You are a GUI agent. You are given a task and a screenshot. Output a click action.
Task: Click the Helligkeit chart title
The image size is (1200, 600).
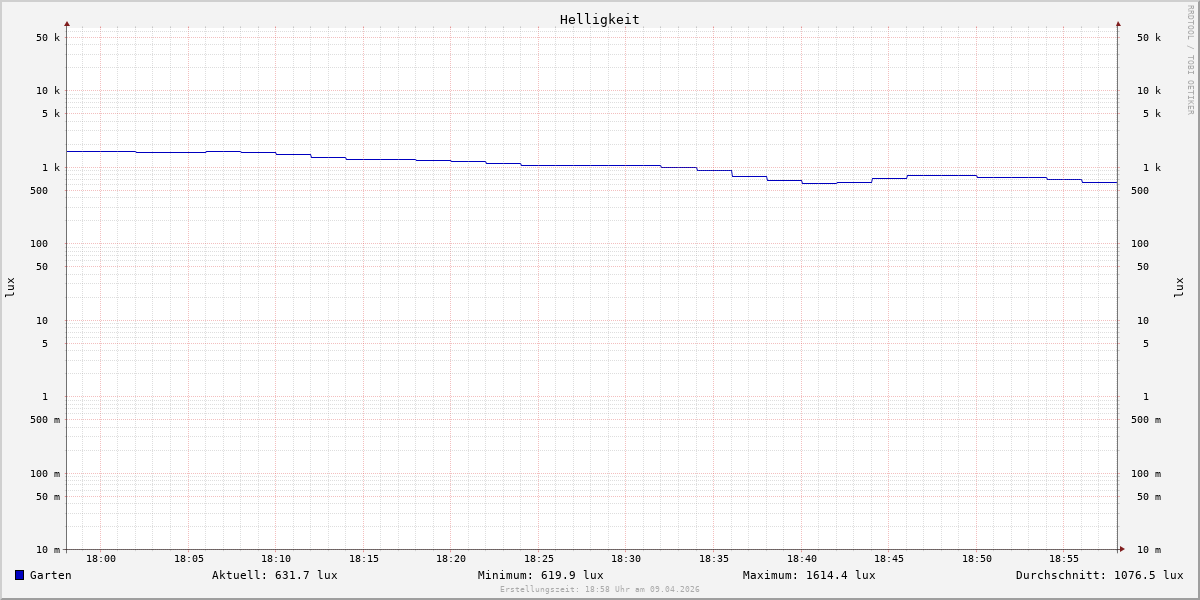(599, 19)
